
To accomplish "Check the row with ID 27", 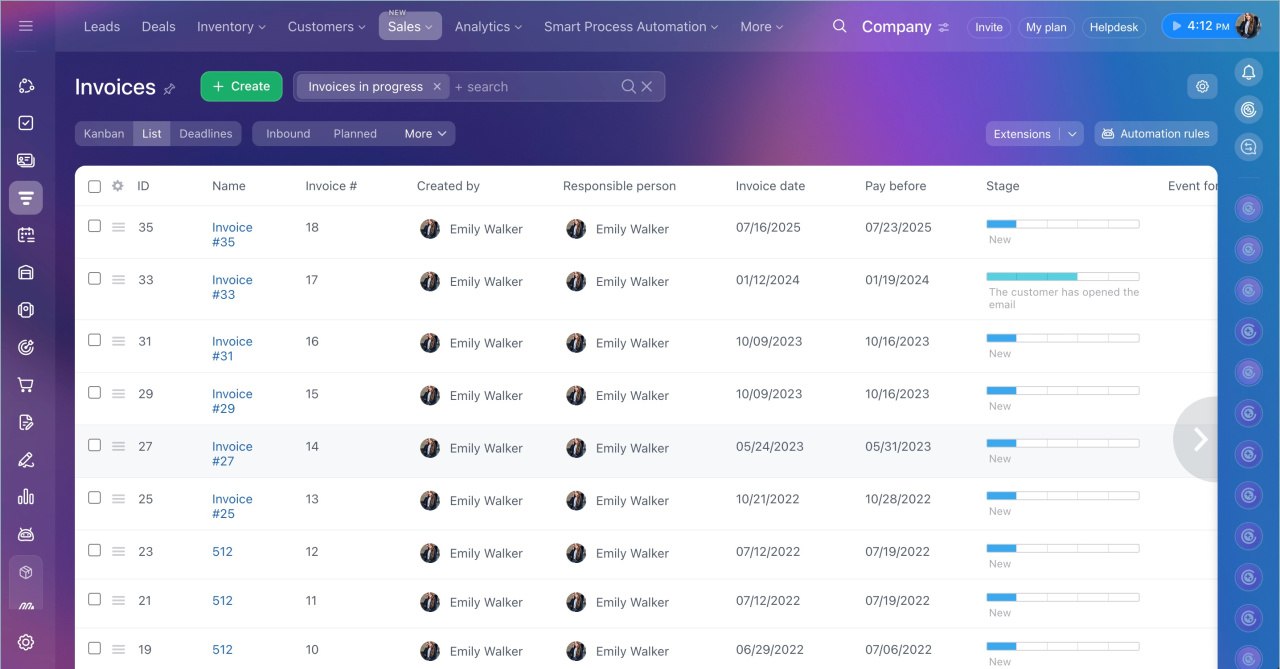I will [x=94, y=445].
